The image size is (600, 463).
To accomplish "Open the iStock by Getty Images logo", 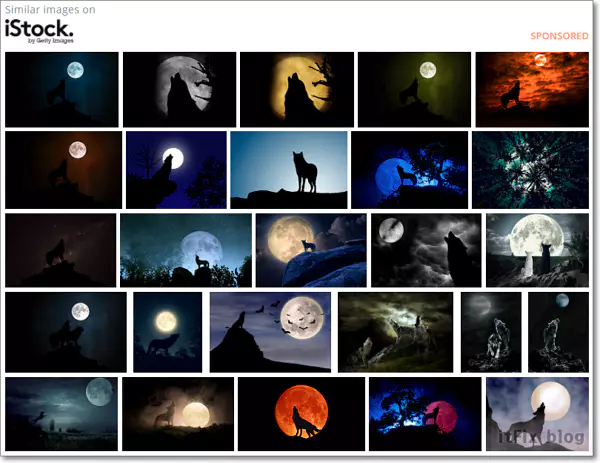I will [x=39, y=32].
